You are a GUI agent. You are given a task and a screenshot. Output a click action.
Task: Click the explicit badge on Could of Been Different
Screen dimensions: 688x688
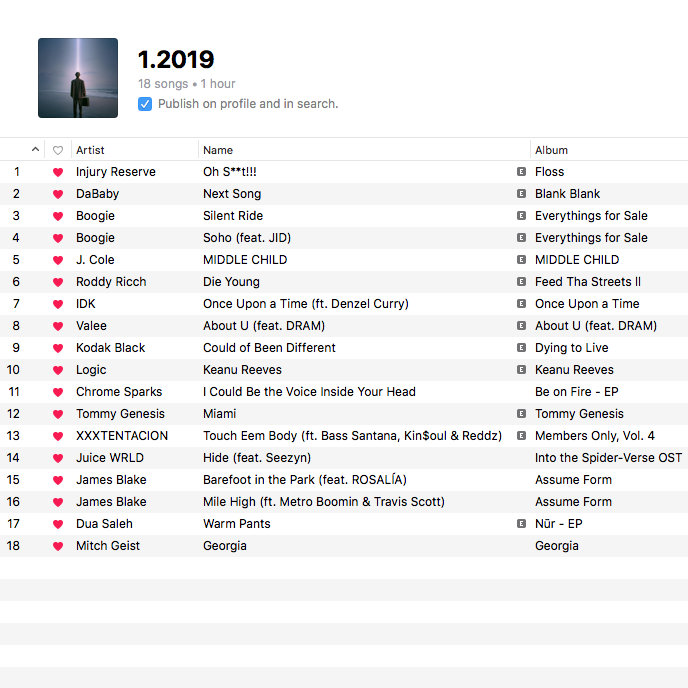pyautogui.click(x=521, y=348)
